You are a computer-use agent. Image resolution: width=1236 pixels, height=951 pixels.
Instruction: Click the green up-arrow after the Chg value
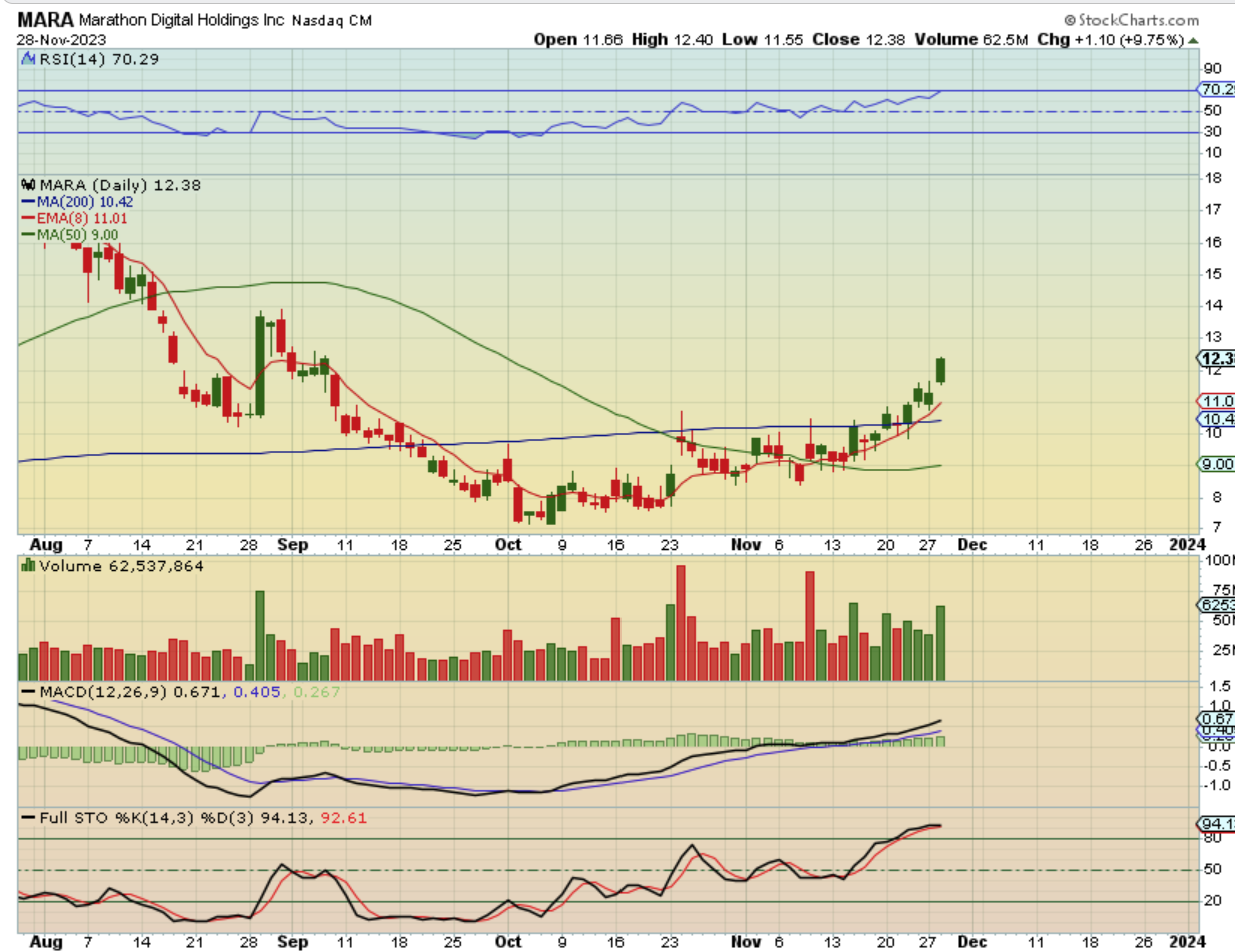click(1193, 40)
